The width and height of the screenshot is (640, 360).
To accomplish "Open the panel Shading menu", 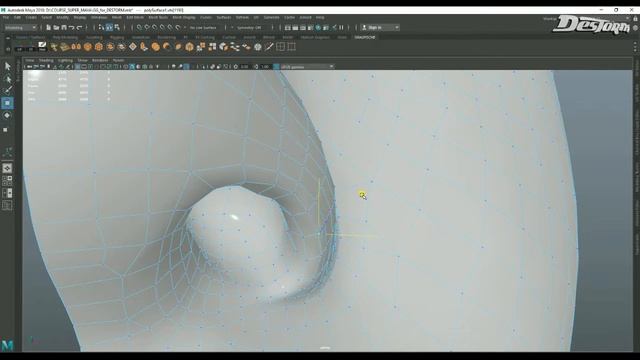I will 46,60.
